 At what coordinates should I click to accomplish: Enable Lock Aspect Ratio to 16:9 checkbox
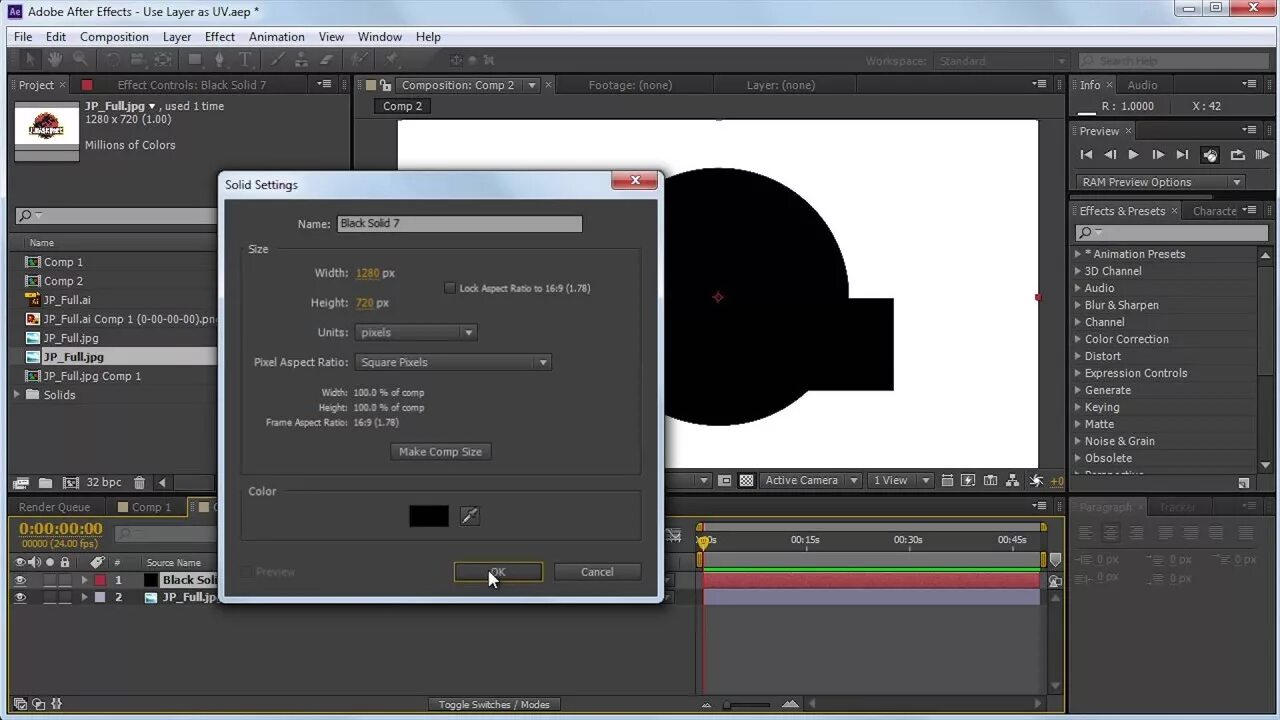click(450, 288)
